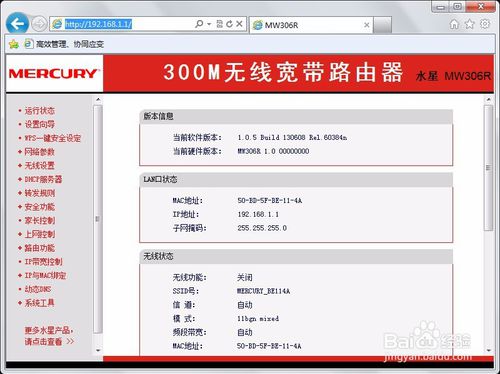Image resolution: width=500 pixels, height=374 pixels.
Task: Expand 无线设置 menu
Action: 39,166
